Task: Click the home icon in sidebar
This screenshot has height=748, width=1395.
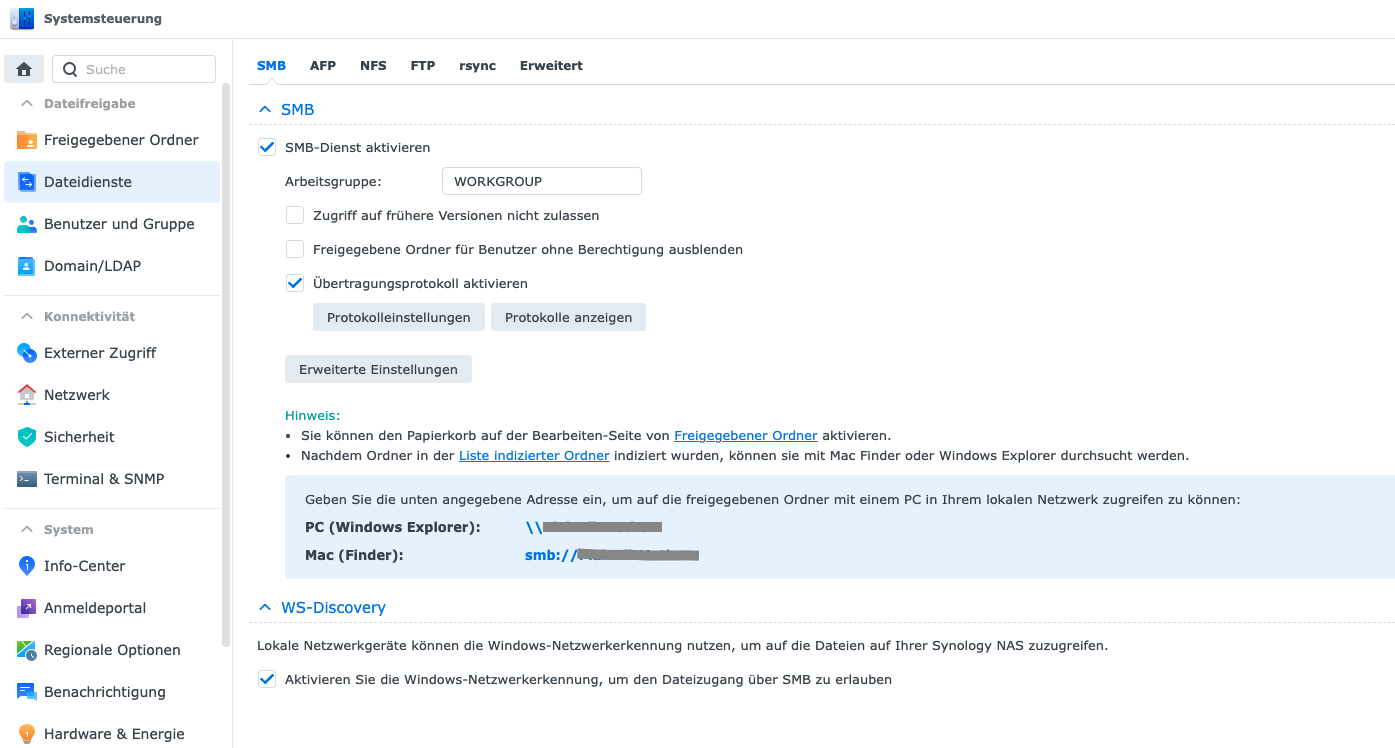Action: click(24, 69)
